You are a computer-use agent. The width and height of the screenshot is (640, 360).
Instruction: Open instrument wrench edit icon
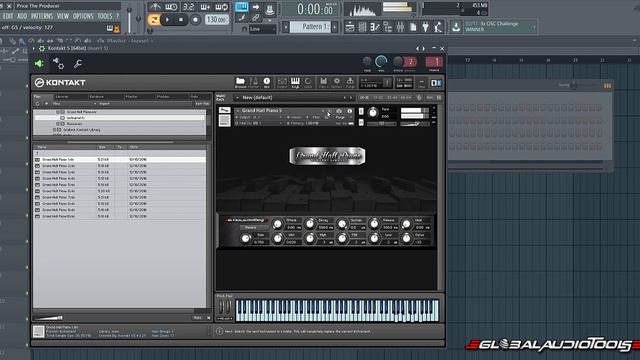(224, 110)
